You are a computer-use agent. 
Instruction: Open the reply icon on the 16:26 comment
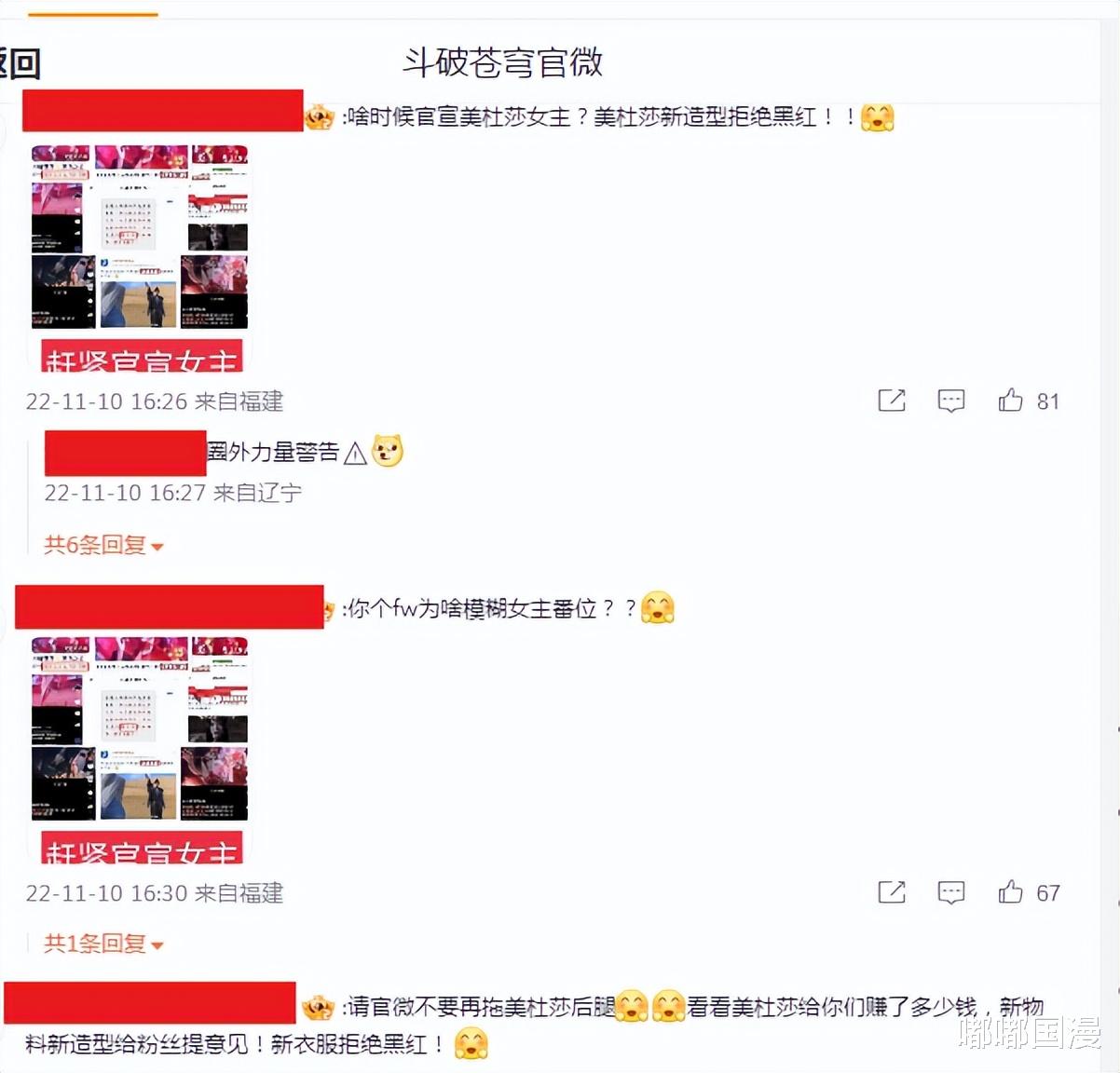coord(950,401)
